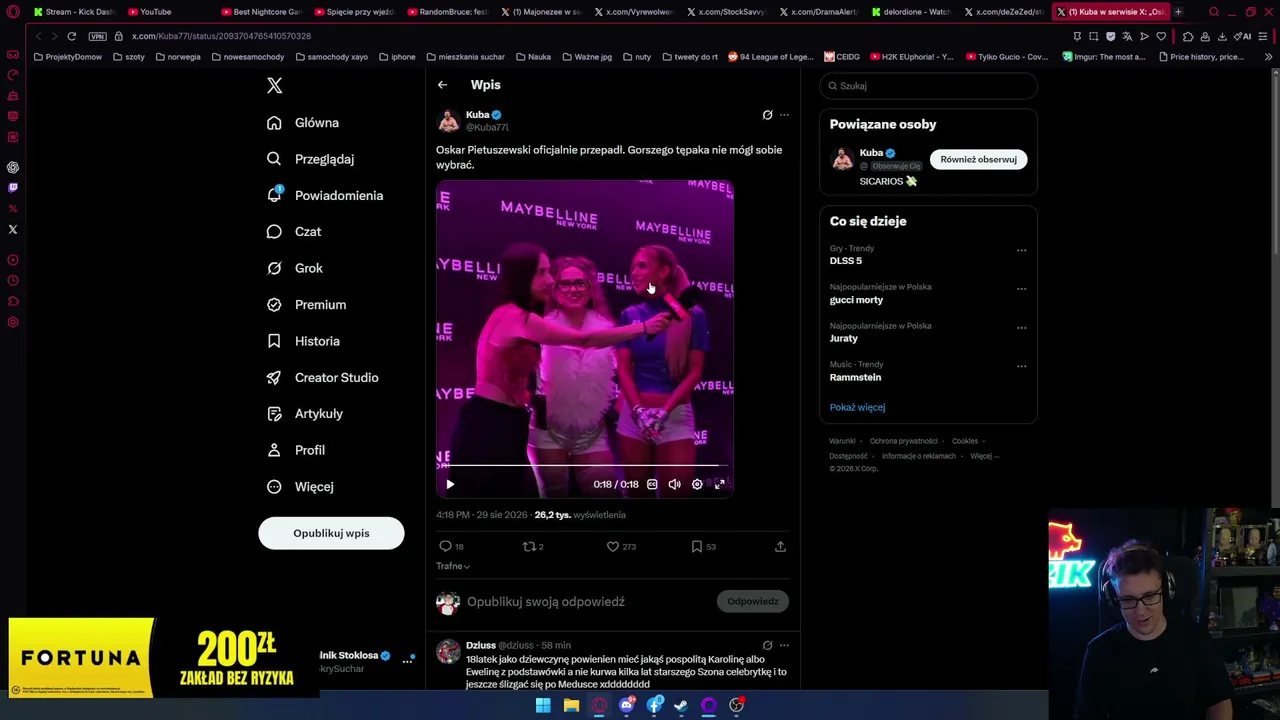Open Steam from the Windows taskbar

(x=681, y=705)
